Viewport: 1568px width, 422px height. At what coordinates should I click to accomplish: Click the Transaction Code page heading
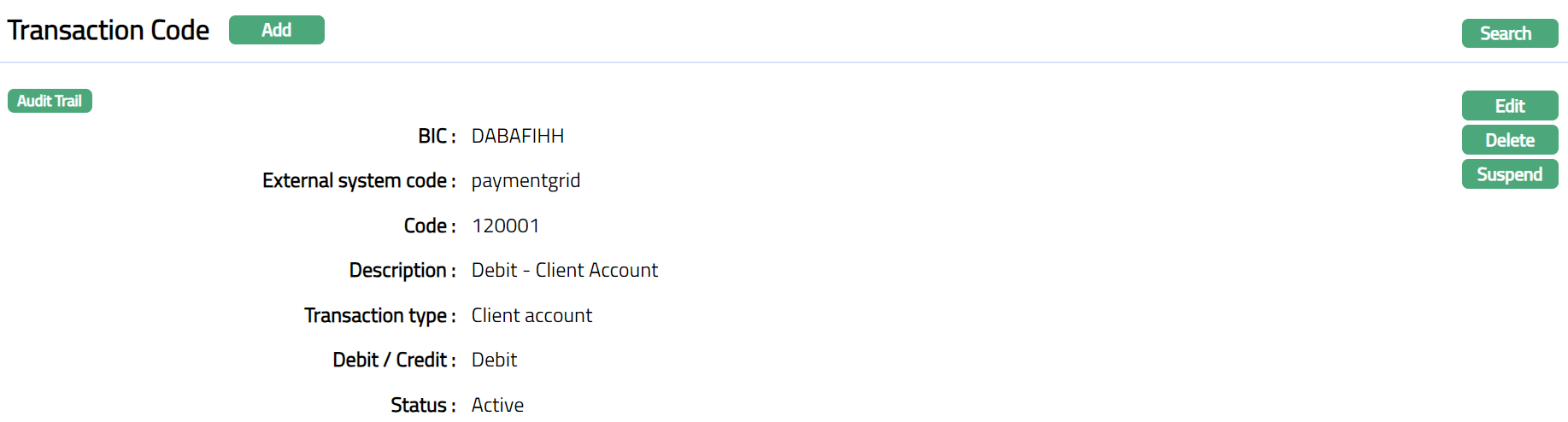click(x=109, y=31)
